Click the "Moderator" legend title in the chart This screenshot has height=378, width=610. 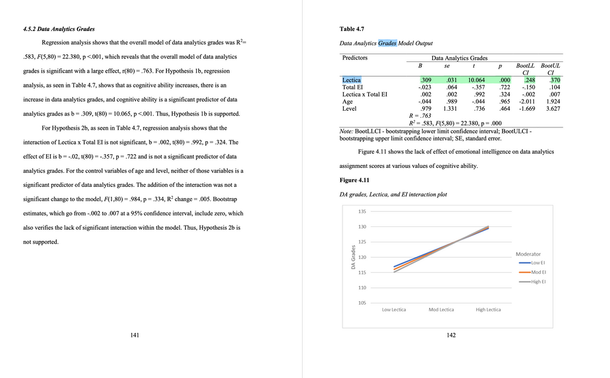pyautogui.click(x=528, y=254)
